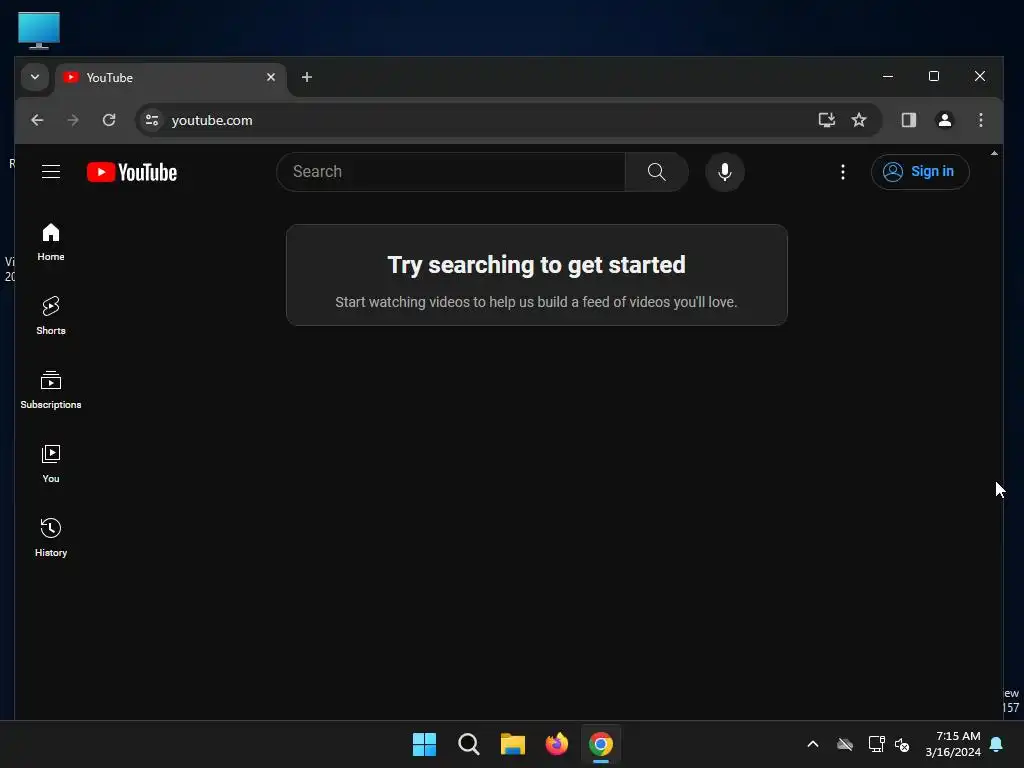This screenshot has width=1024, height=768.
Task: Expand the tab search dropdown
Action: point(35,77)
